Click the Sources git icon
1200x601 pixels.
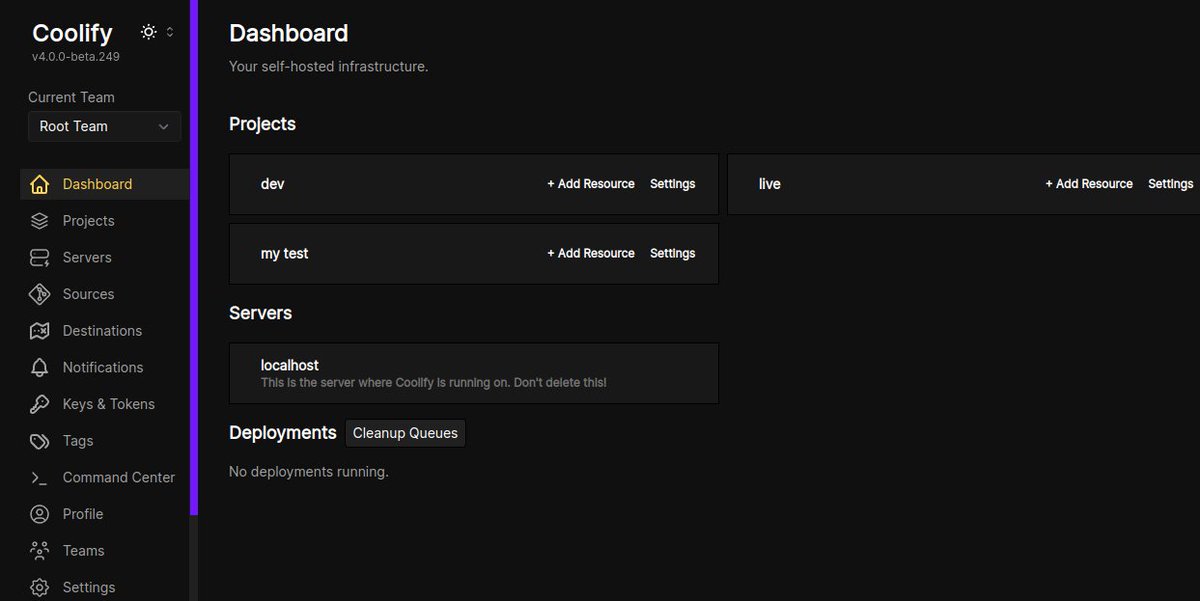click(x=39, y=294)
